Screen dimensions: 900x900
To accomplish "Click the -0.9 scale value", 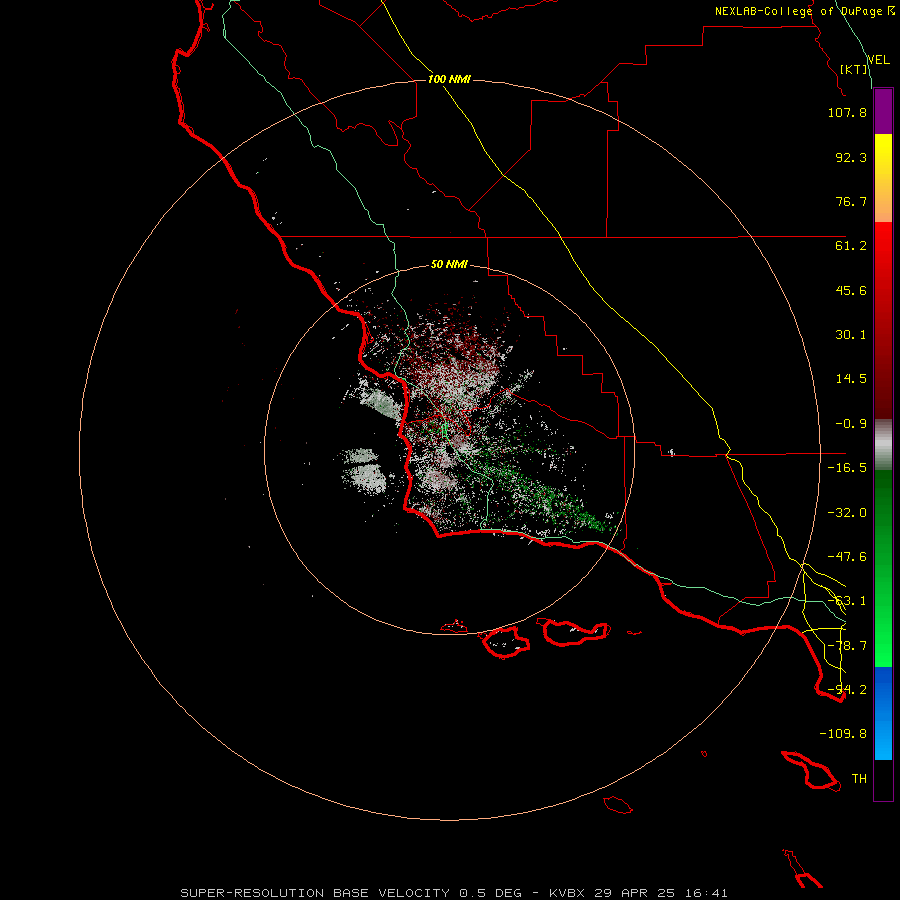I will point(851,424).
